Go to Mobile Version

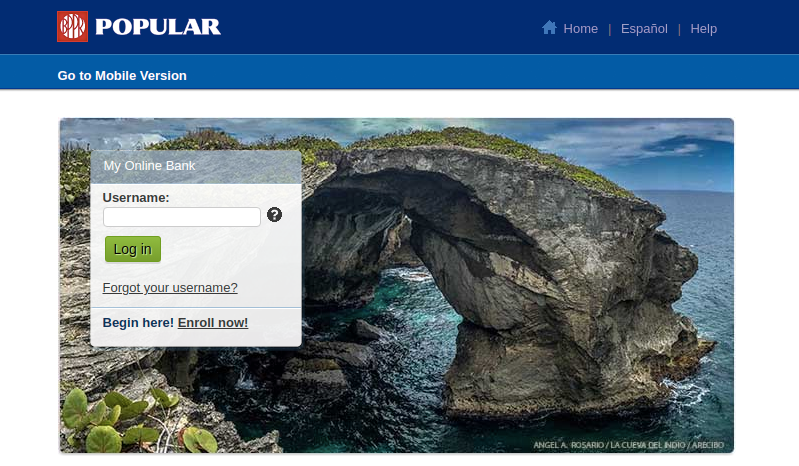click(x=122, y=75)
